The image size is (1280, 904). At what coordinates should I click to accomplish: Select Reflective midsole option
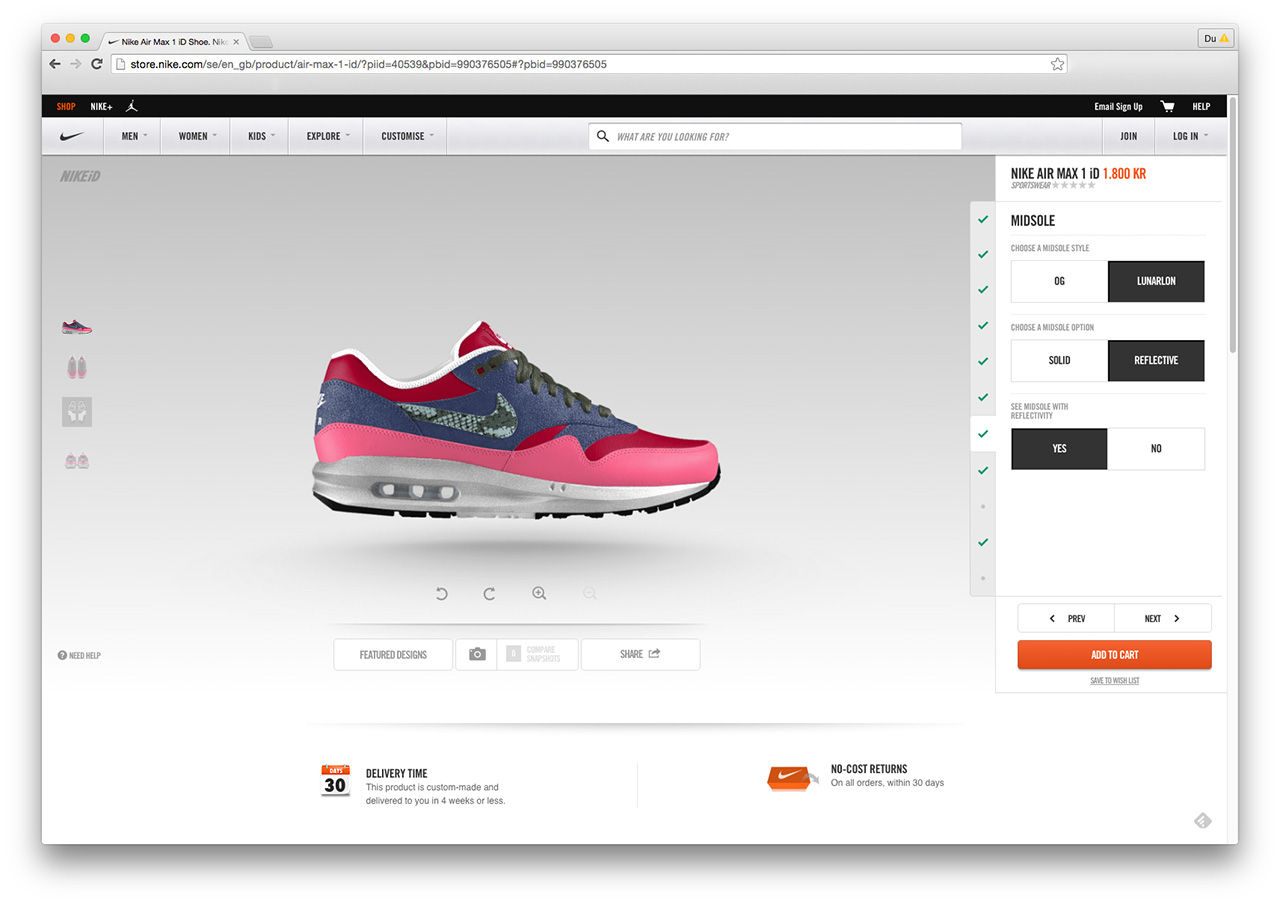(x=1156, y=360)
